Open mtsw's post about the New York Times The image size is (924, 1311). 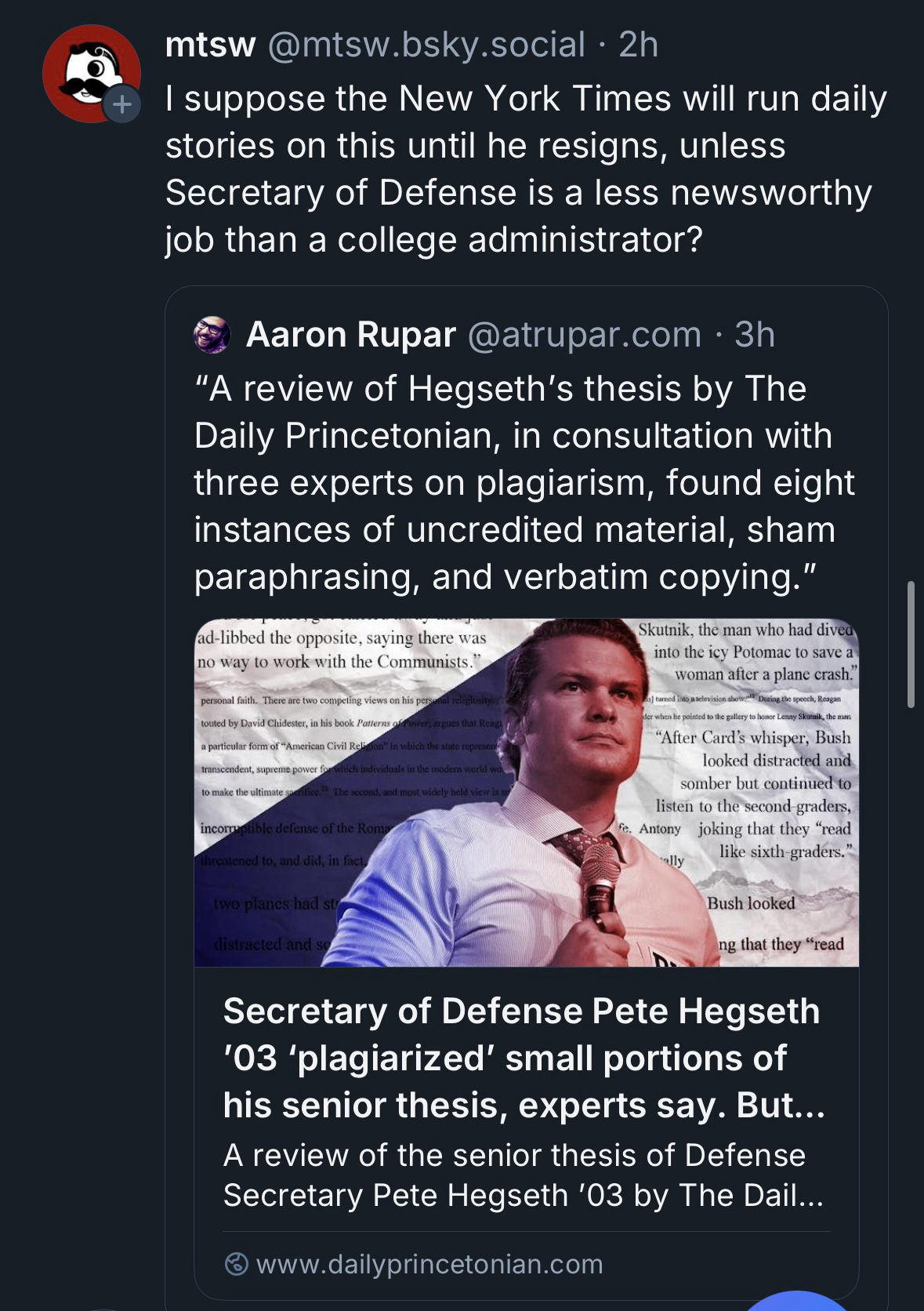(525, 169)
